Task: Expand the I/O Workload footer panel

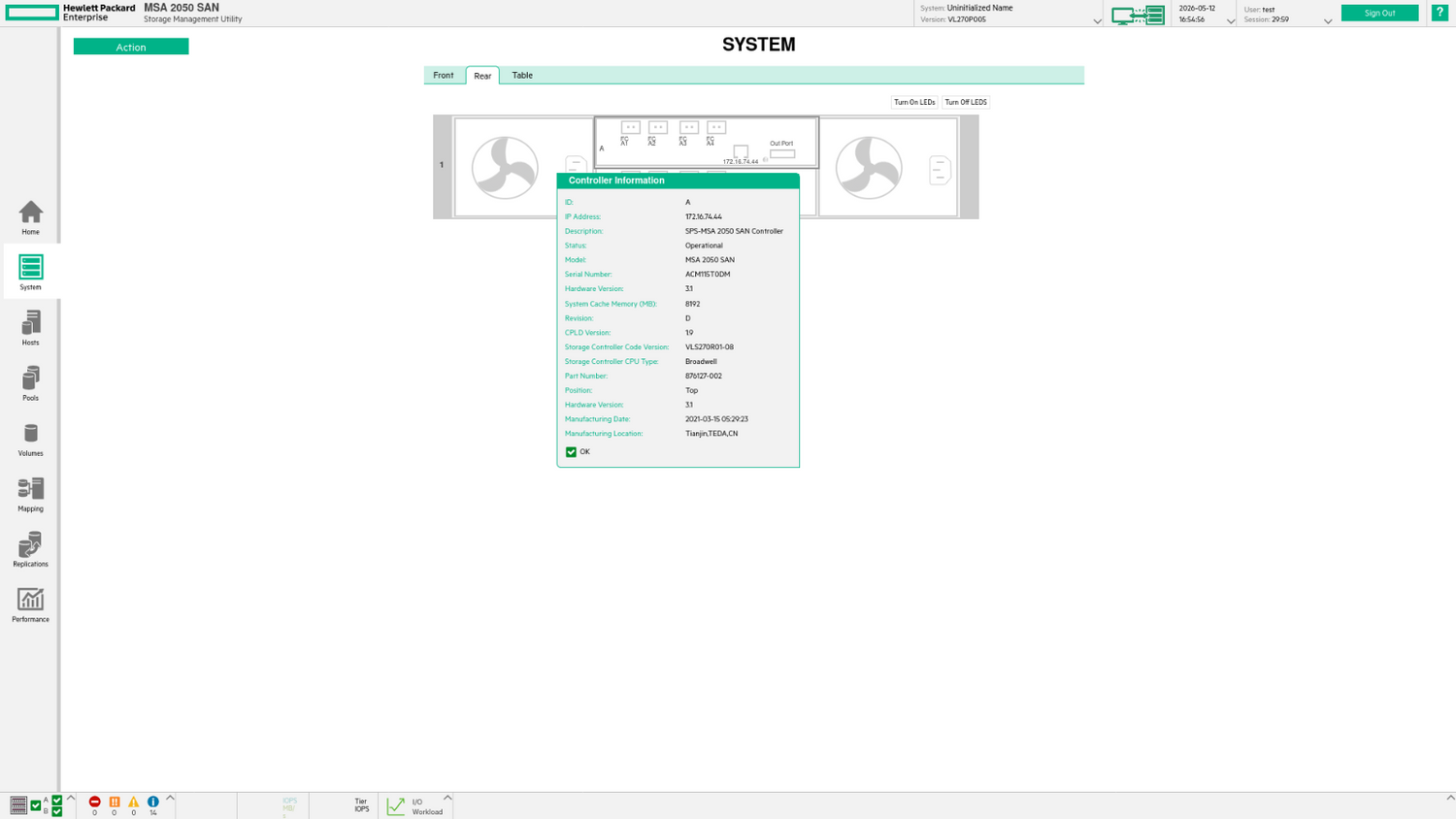Action: click(447, 798)
